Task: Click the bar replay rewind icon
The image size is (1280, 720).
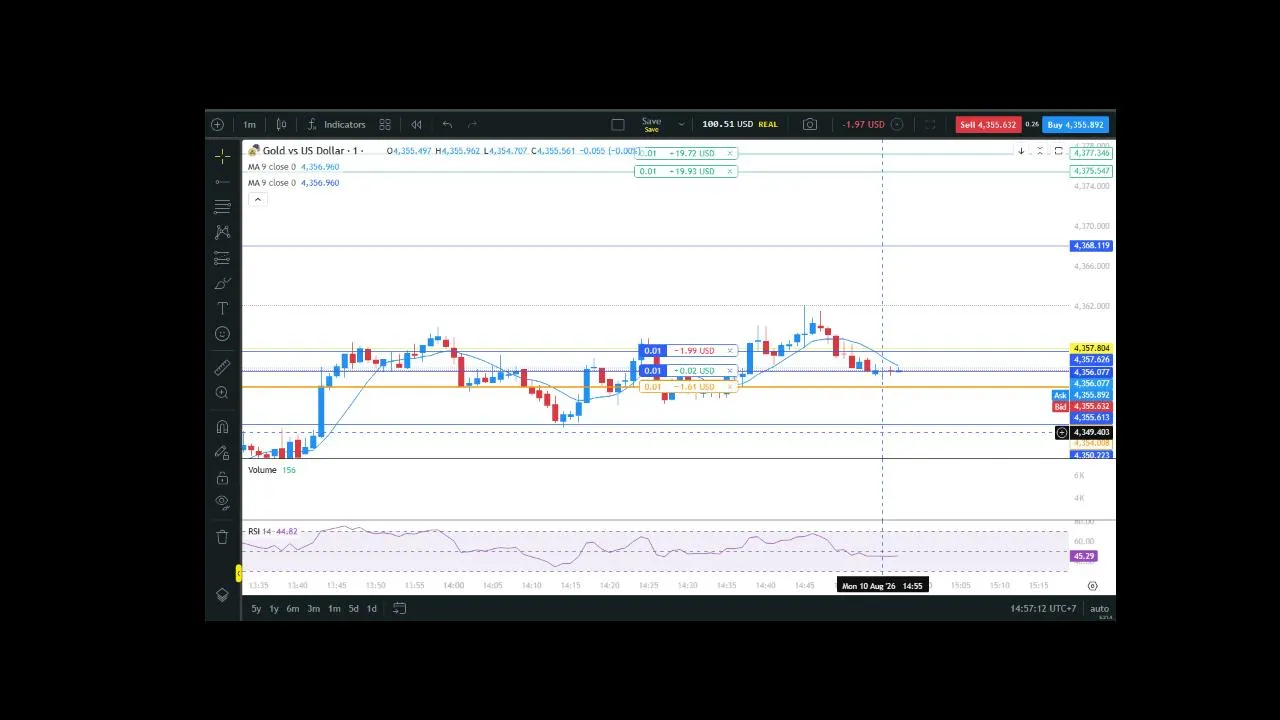Action: (416, 125)
